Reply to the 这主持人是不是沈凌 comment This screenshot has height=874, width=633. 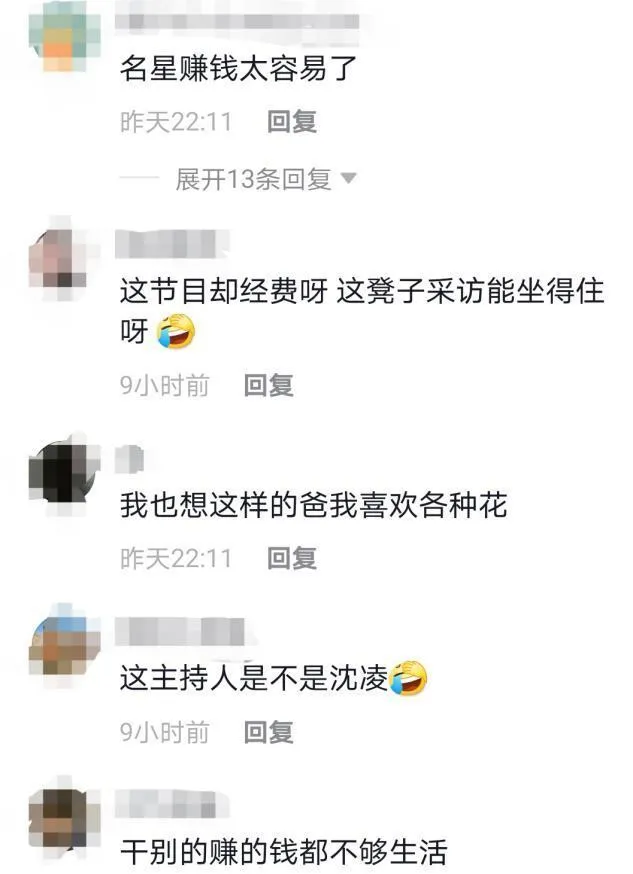coord(269,732)
